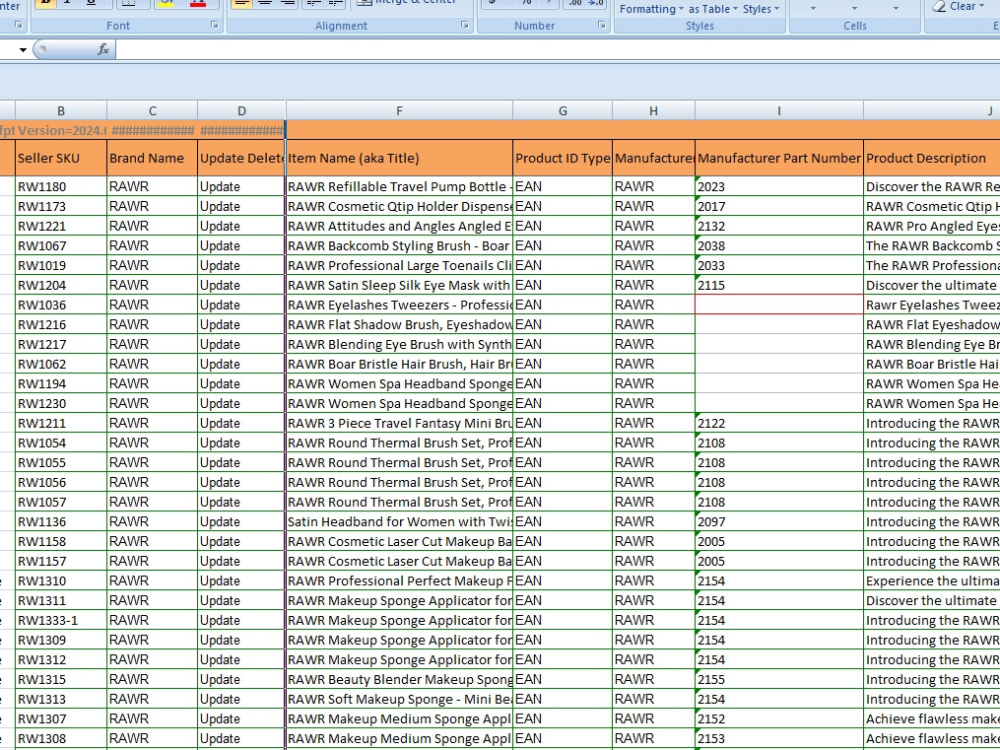This screenshot has height=750, width=1000.
Task: Select column D header
Action: (242, 110)
